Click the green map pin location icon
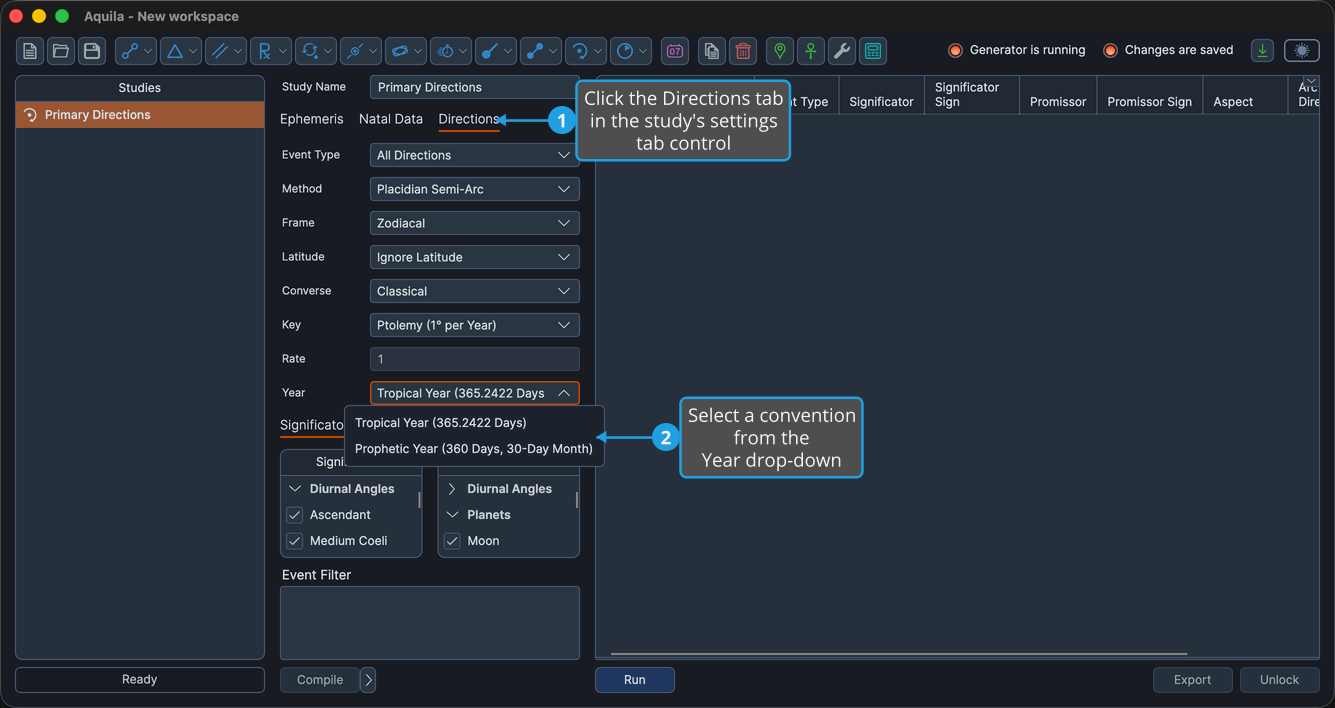 (780, 51)
